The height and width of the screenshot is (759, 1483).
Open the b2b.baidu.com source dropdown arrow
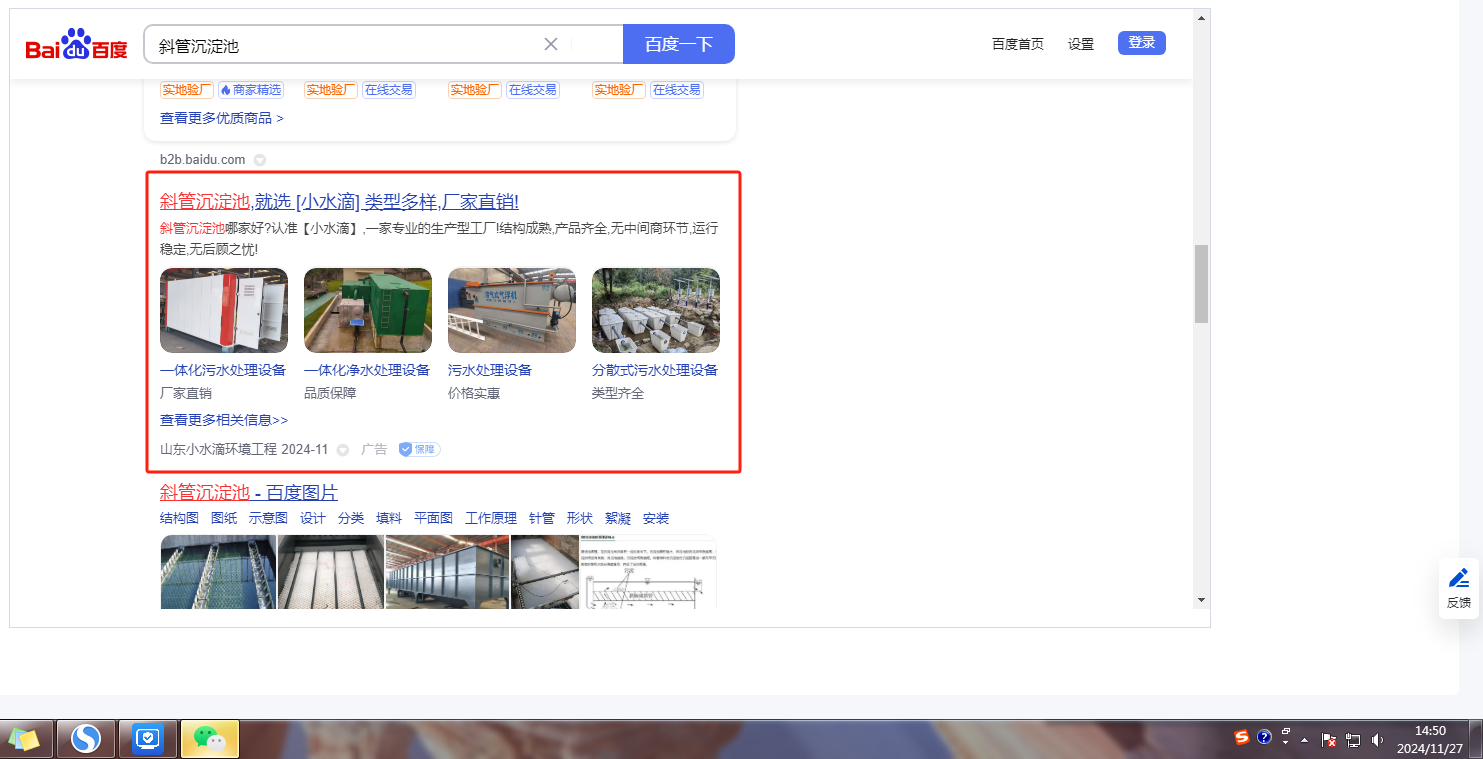[259, 160]
